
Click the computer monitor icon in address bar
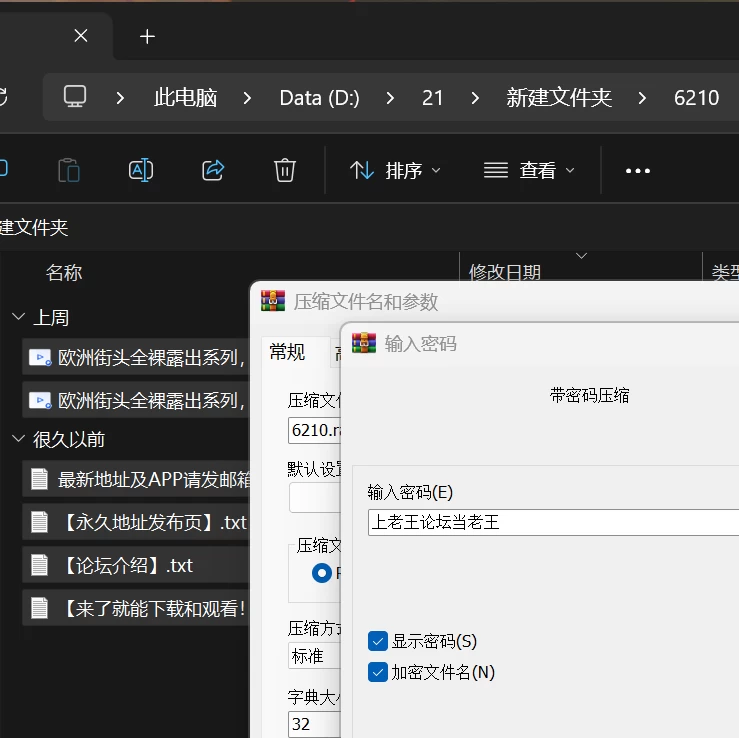tap(75, 97)
